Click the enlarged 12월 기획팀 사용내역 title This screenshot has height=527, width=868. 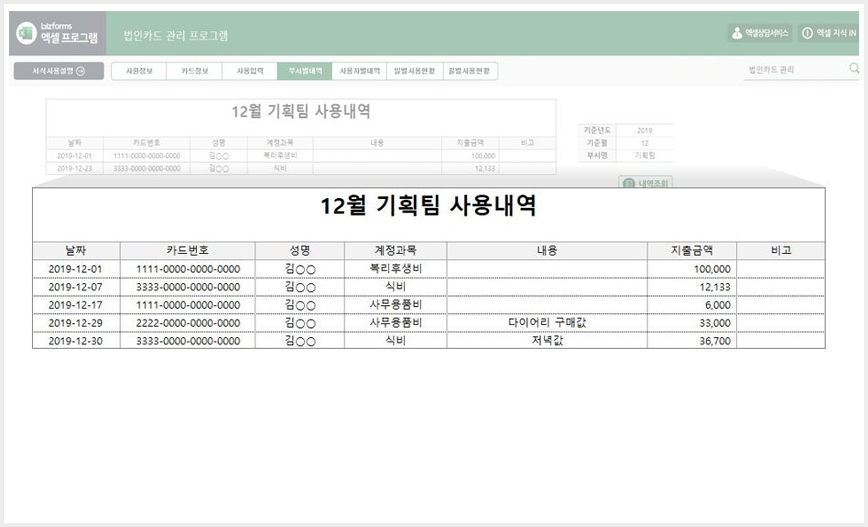point(428,206)
